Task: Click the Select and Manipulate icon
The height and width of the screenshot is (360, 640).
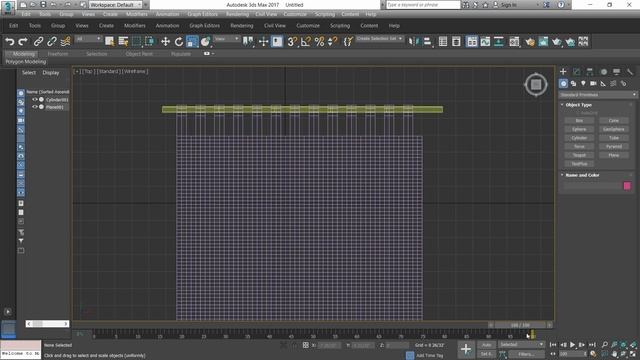Action: point(263,41)
